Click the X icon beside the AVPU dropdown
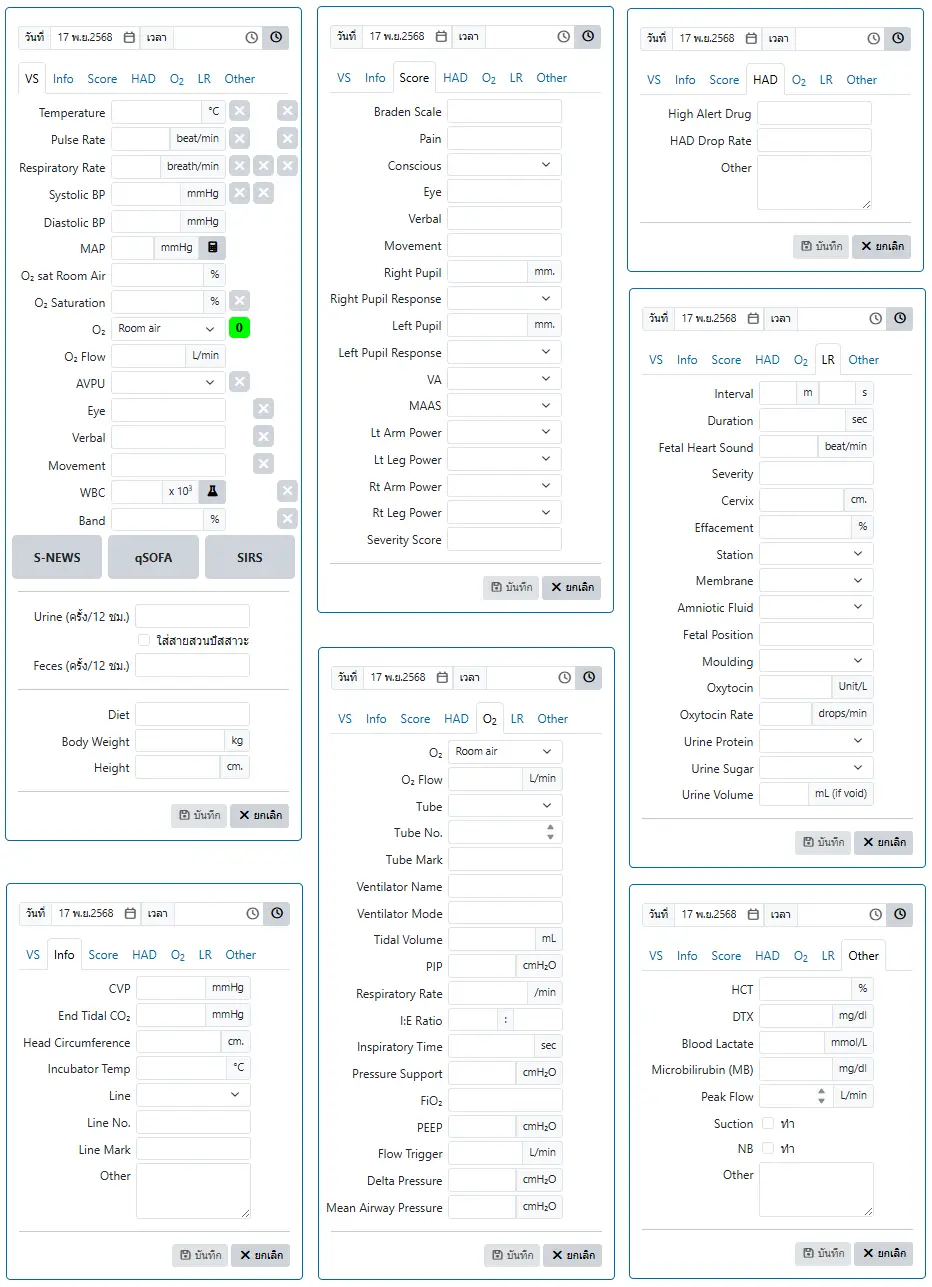This screenshot has width=932, height=1287. [237, 381]
